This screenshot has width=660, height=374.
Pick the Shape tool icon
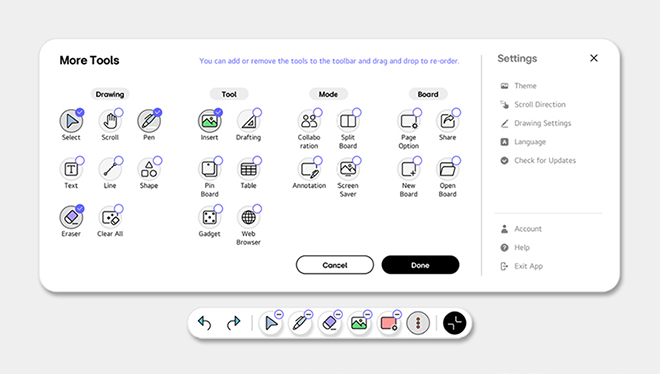coord(149,169)
